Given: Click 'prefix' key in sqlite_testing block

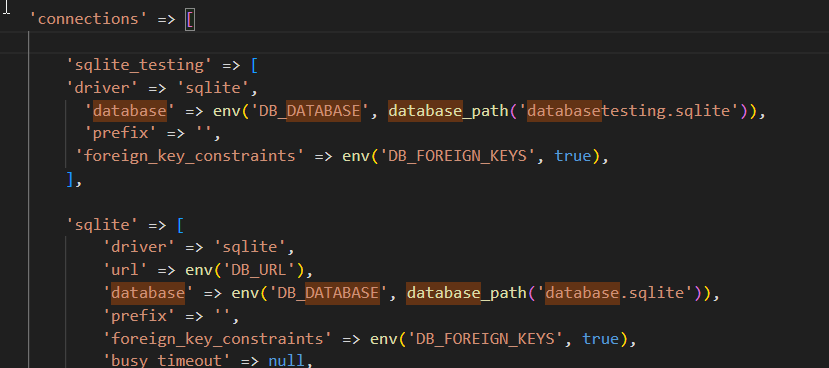Looking at the screenshot, I should coord(121,133).
